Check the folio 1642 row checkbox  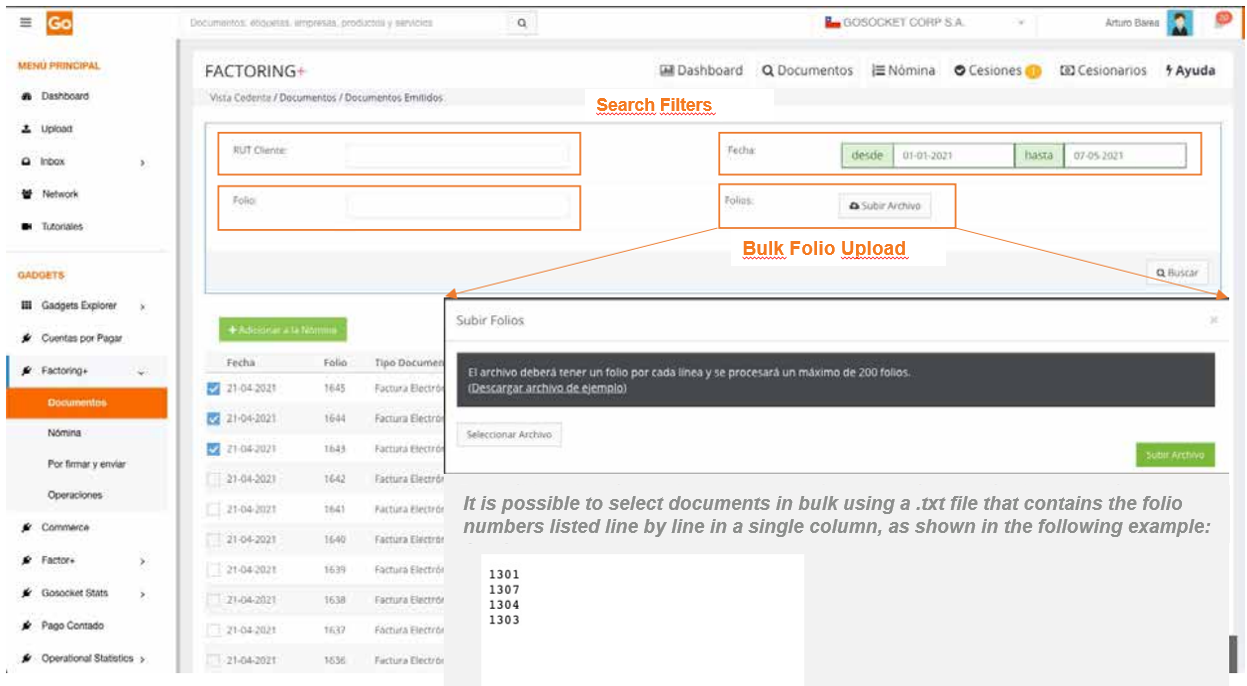pos(213,479)
